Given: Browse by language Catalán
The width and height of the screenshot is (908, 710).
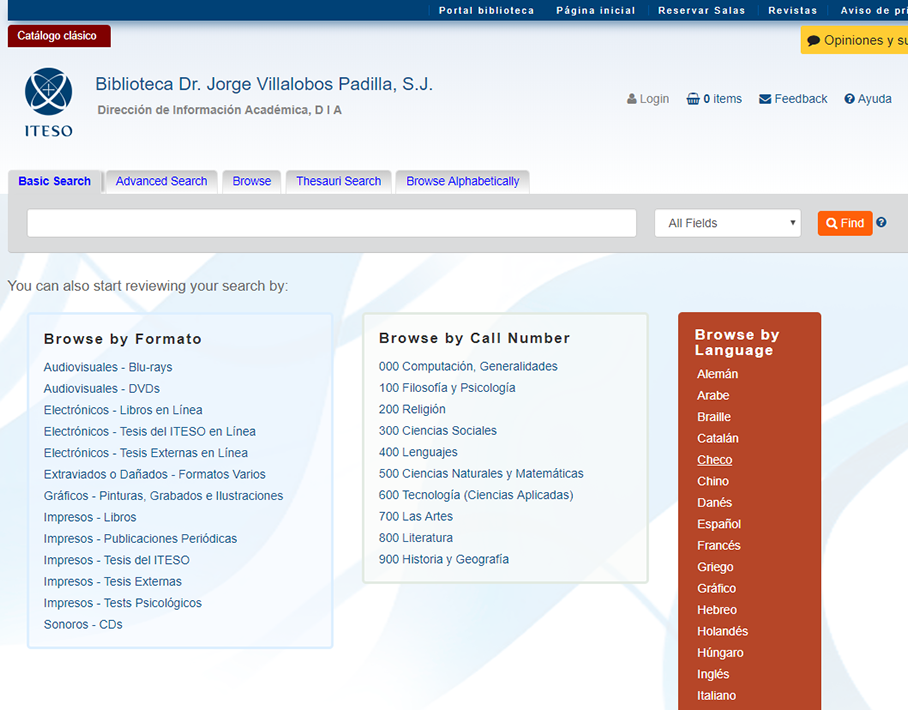Looking at the screenshot, I should tap(717, 438).
